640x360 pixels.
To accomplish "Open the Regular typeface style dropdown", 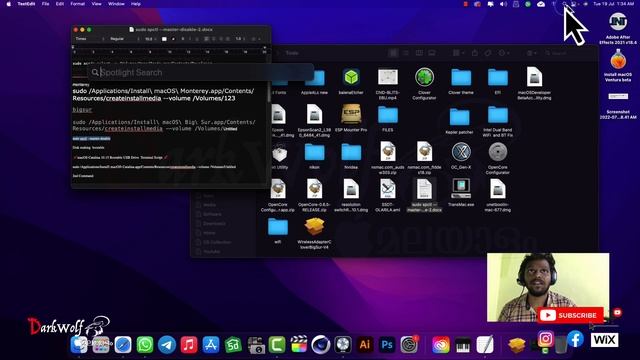I will 124,39.
